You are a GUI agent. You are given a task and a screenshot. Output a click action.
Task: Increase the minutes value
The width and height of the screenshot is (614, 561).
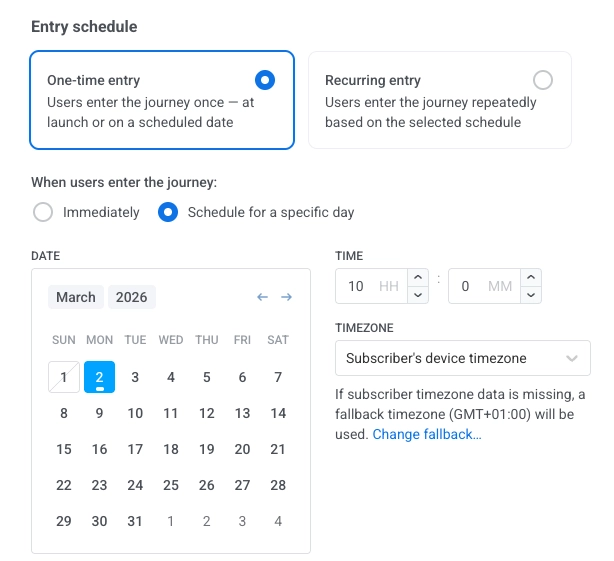pos(531,278)
